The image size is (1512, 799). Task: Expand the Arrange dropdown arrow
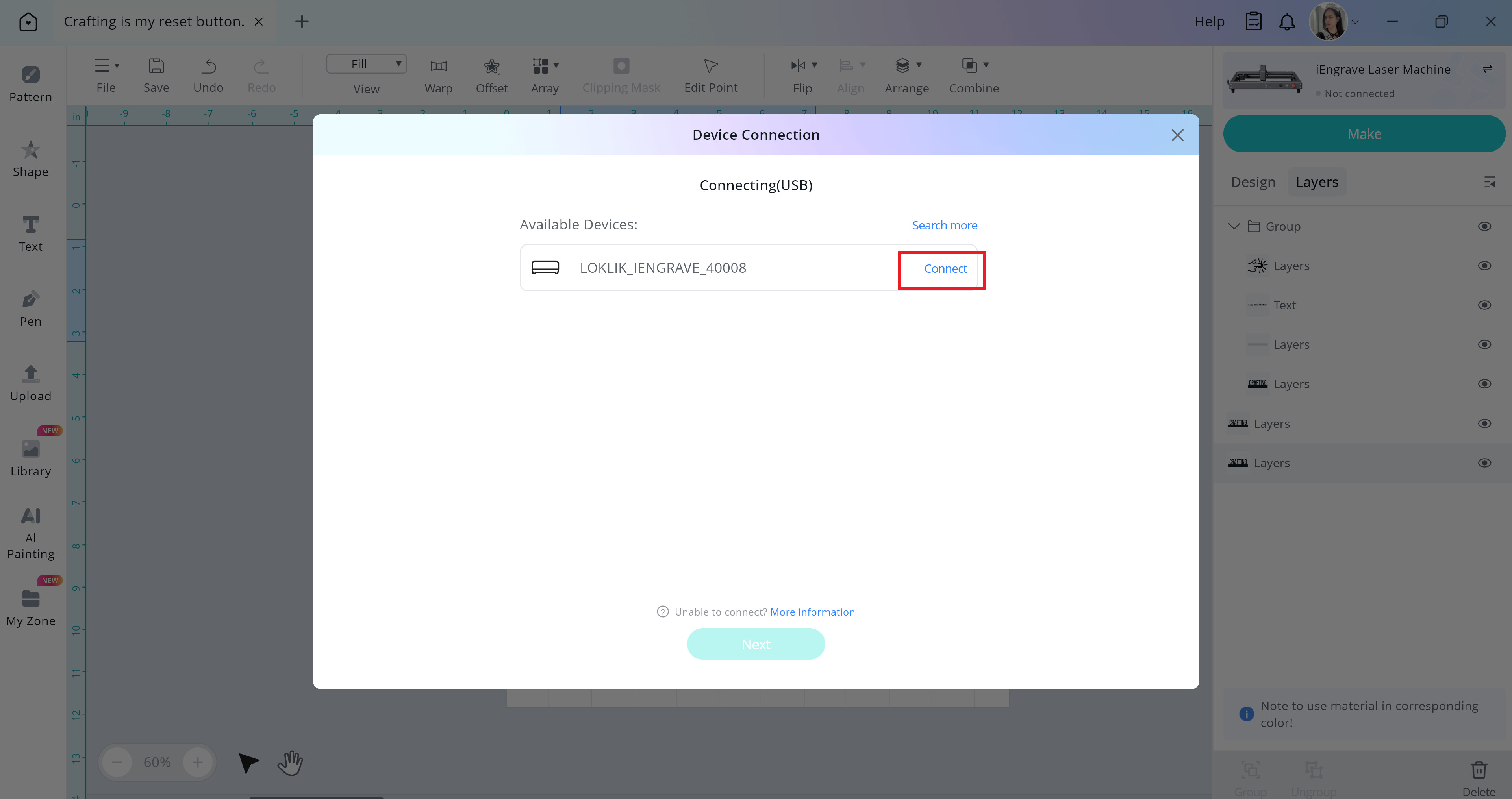[919, 65]
